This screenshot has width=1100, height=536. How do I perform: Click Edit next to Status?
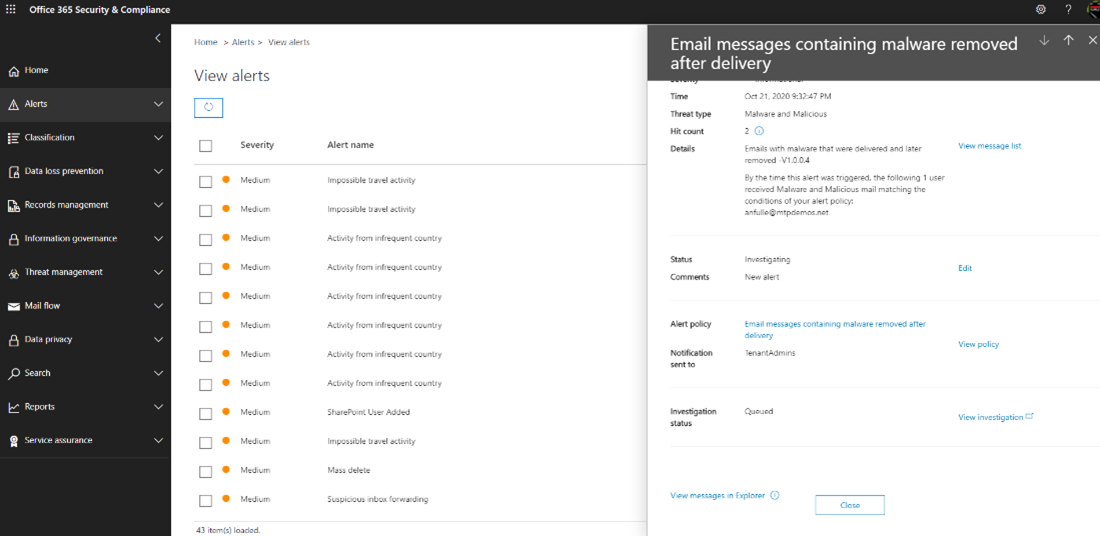[x=965, y=268]
